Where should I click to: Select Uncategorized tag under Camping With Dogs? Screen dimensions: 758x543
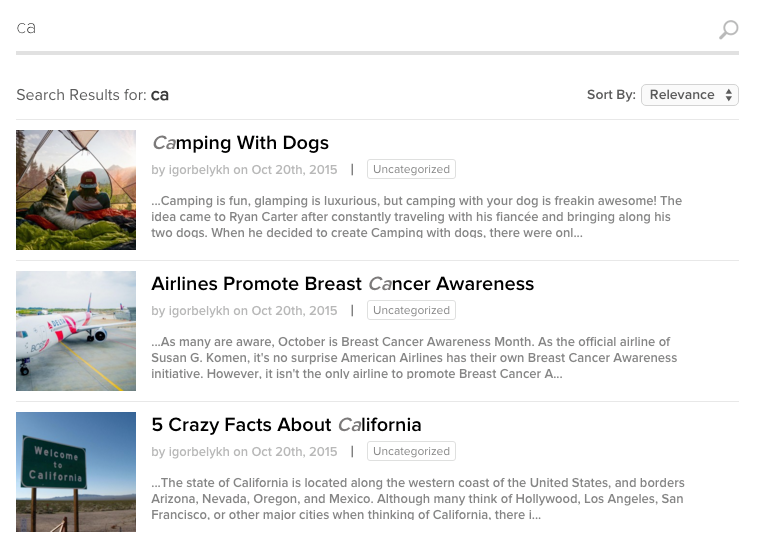[411, 169]
